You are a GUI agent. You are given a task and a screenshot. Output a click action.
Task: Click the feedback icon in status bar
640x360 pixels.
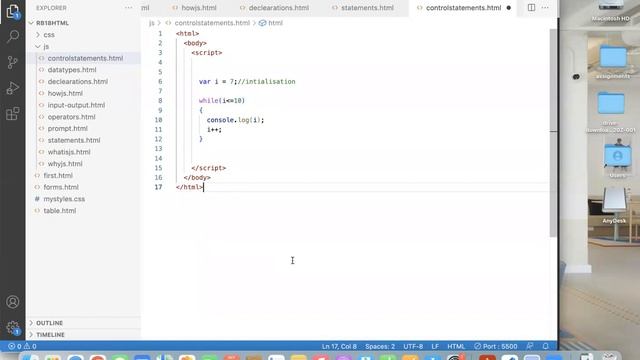530,346
